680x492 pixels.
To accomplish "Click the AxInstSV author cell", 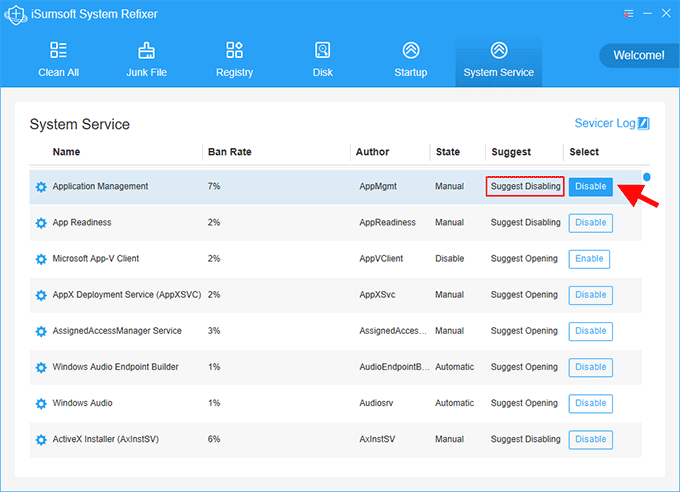I will [x=377, y=439].
